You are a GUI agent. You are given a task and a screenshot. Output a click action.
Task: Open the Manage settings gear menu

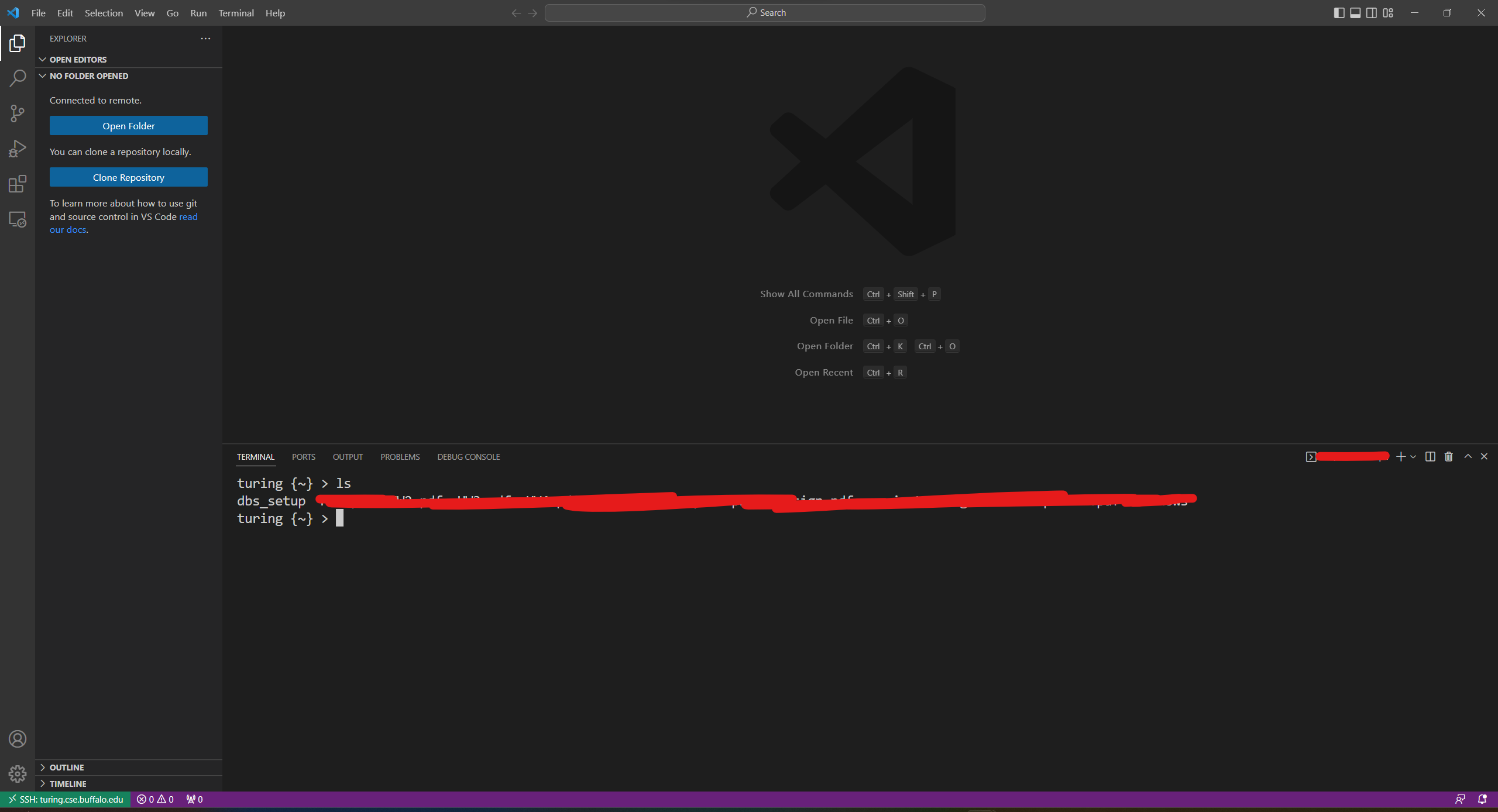(18, 773)
